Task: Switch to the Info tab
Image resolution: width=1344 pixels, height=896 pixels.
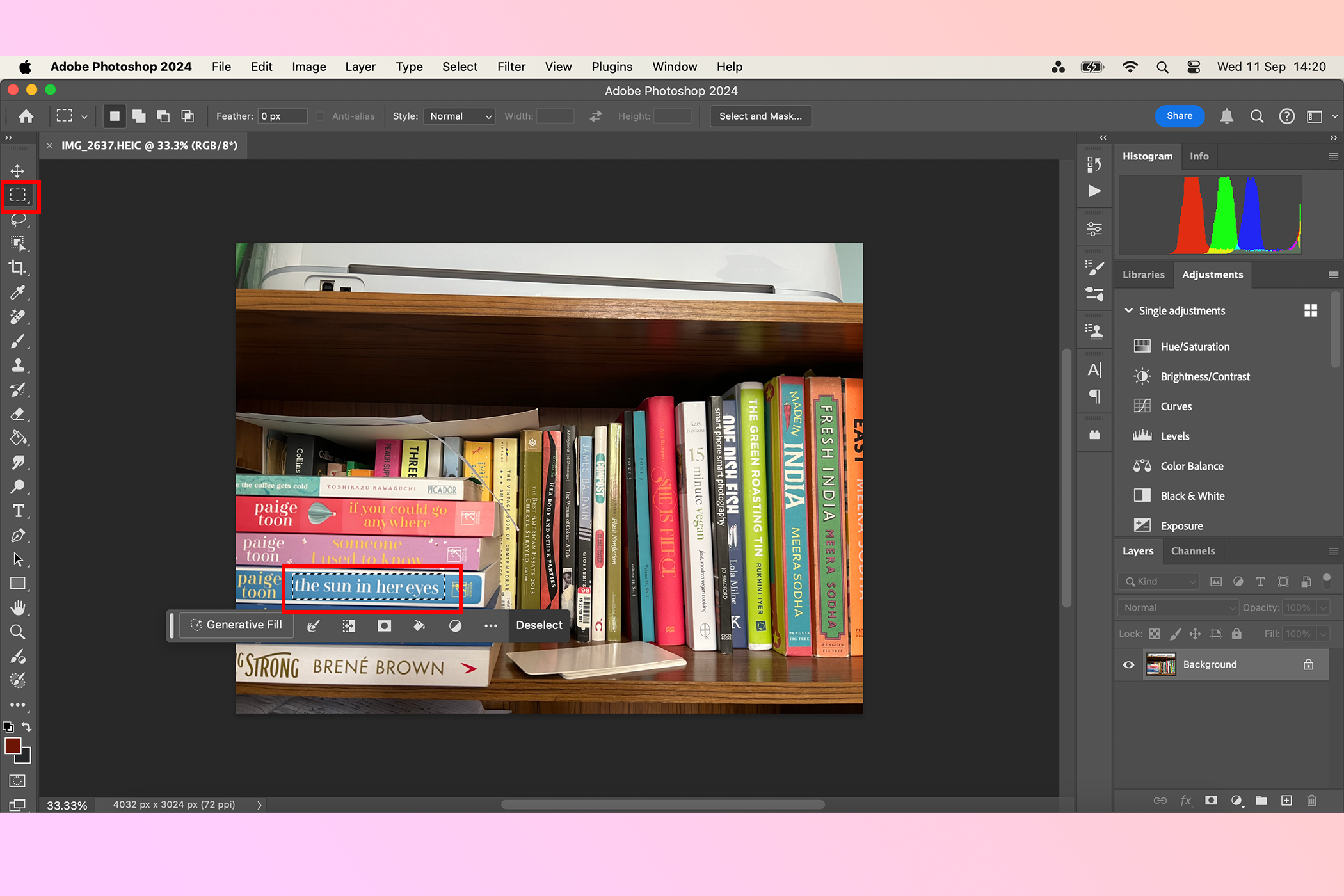Action: click(x=1199, y=156)
